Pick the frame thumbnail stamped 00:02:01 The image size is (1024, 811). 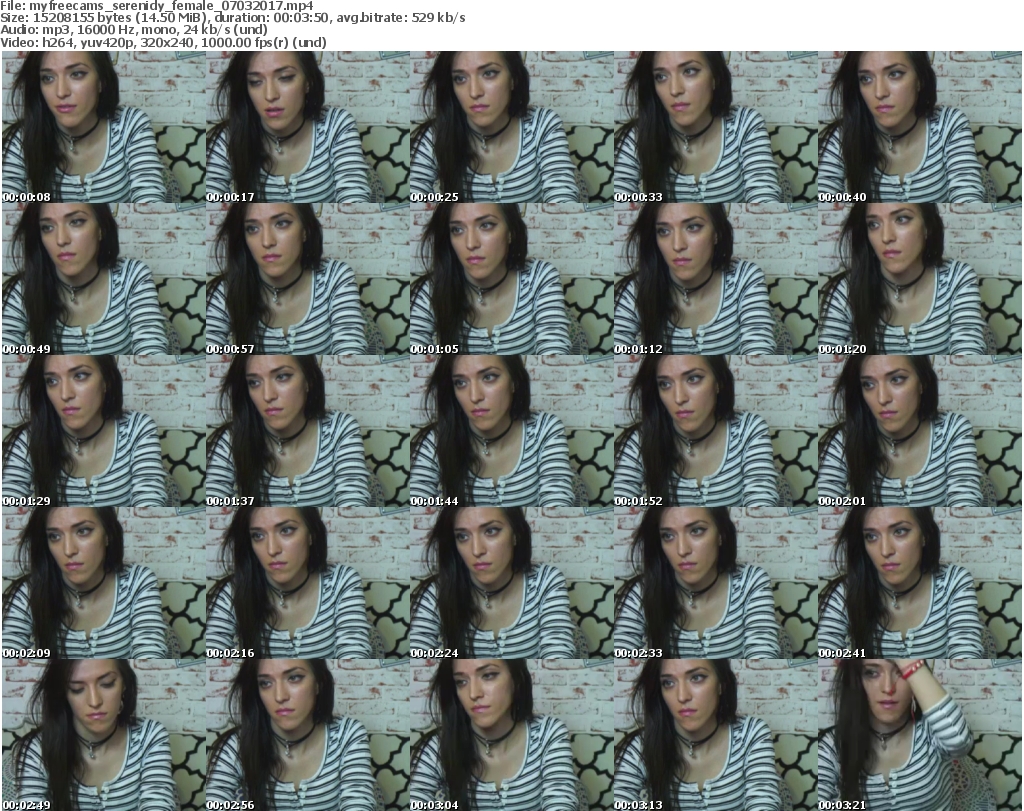[920, 431]
